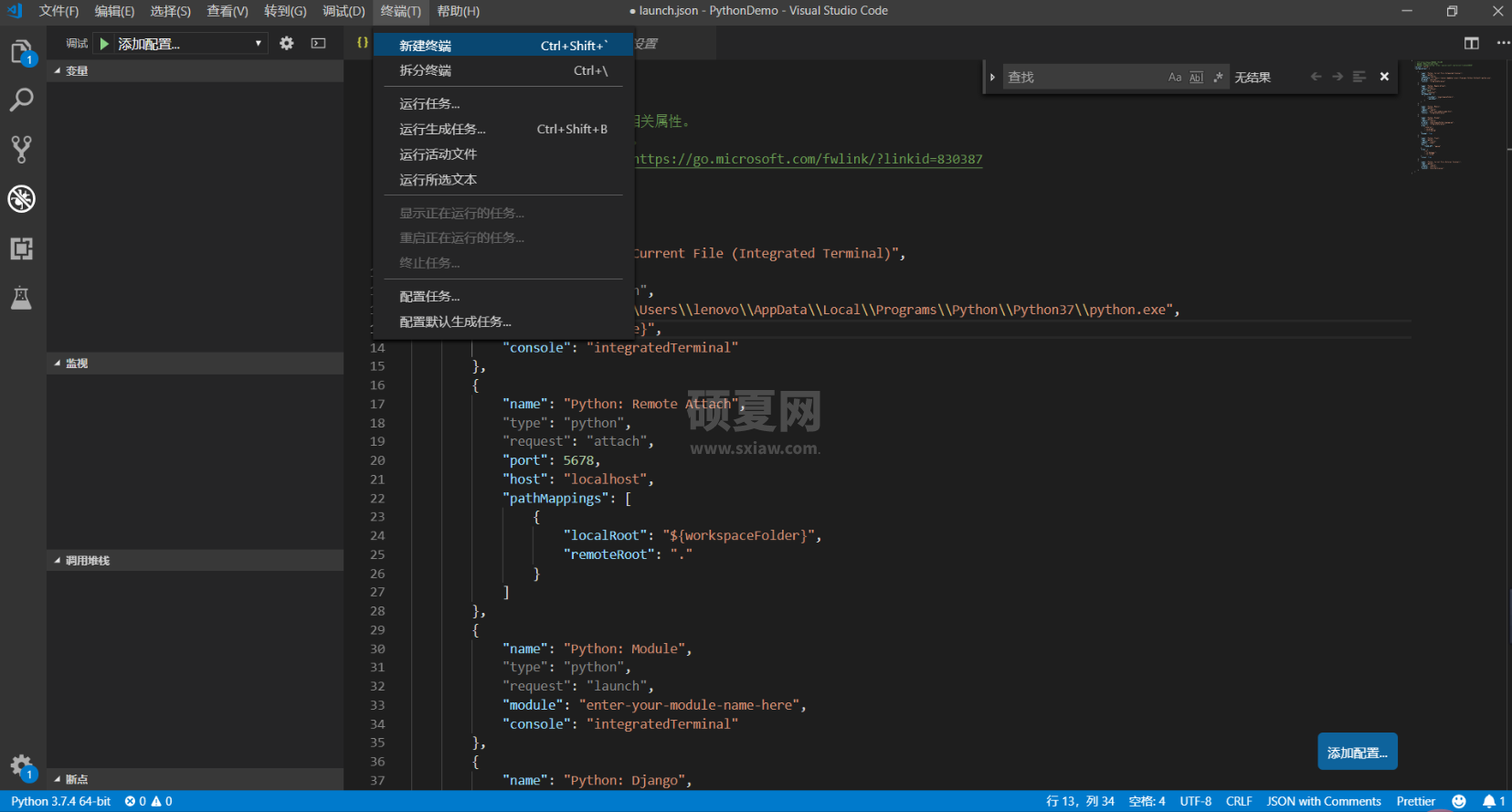Open the 转到(G) menu

285,11
